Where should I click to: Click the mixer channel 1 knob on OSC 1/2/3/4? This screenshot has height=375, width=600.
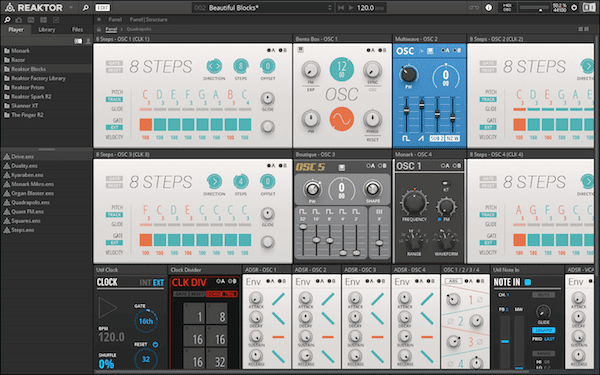(453, 299)
